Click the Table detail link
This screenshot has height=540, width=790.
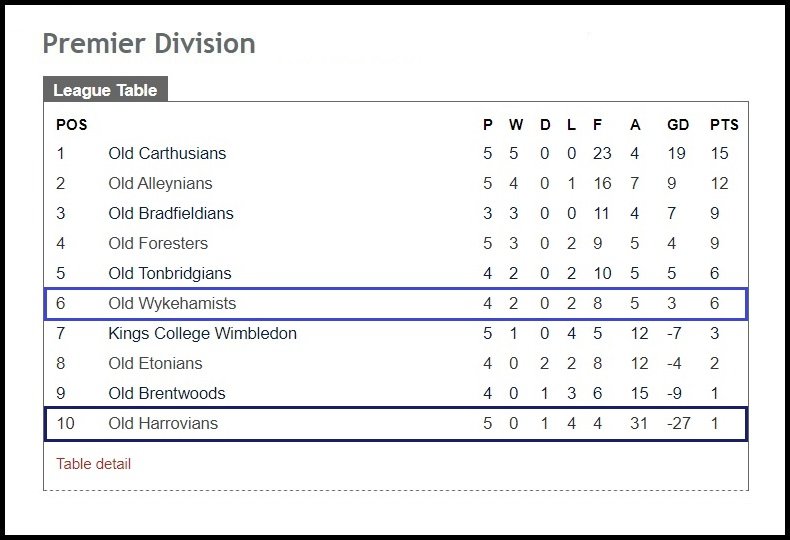(x=93, y=464)
